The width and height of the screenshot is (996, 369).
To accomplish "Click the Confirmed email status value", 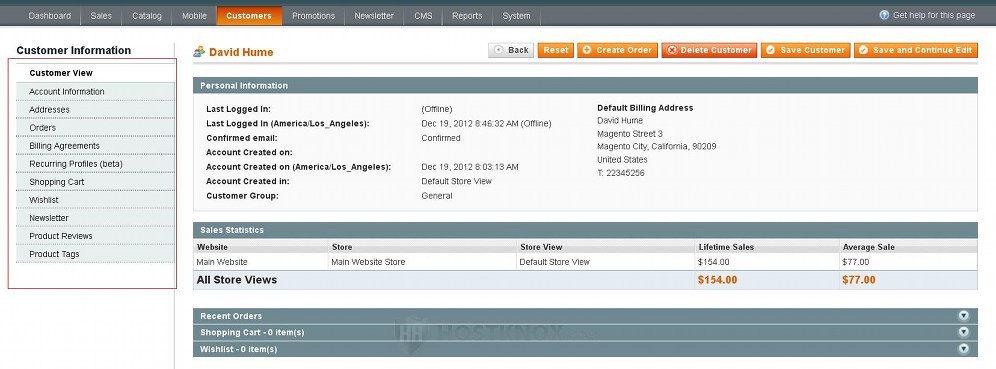I will coord(441,138).
